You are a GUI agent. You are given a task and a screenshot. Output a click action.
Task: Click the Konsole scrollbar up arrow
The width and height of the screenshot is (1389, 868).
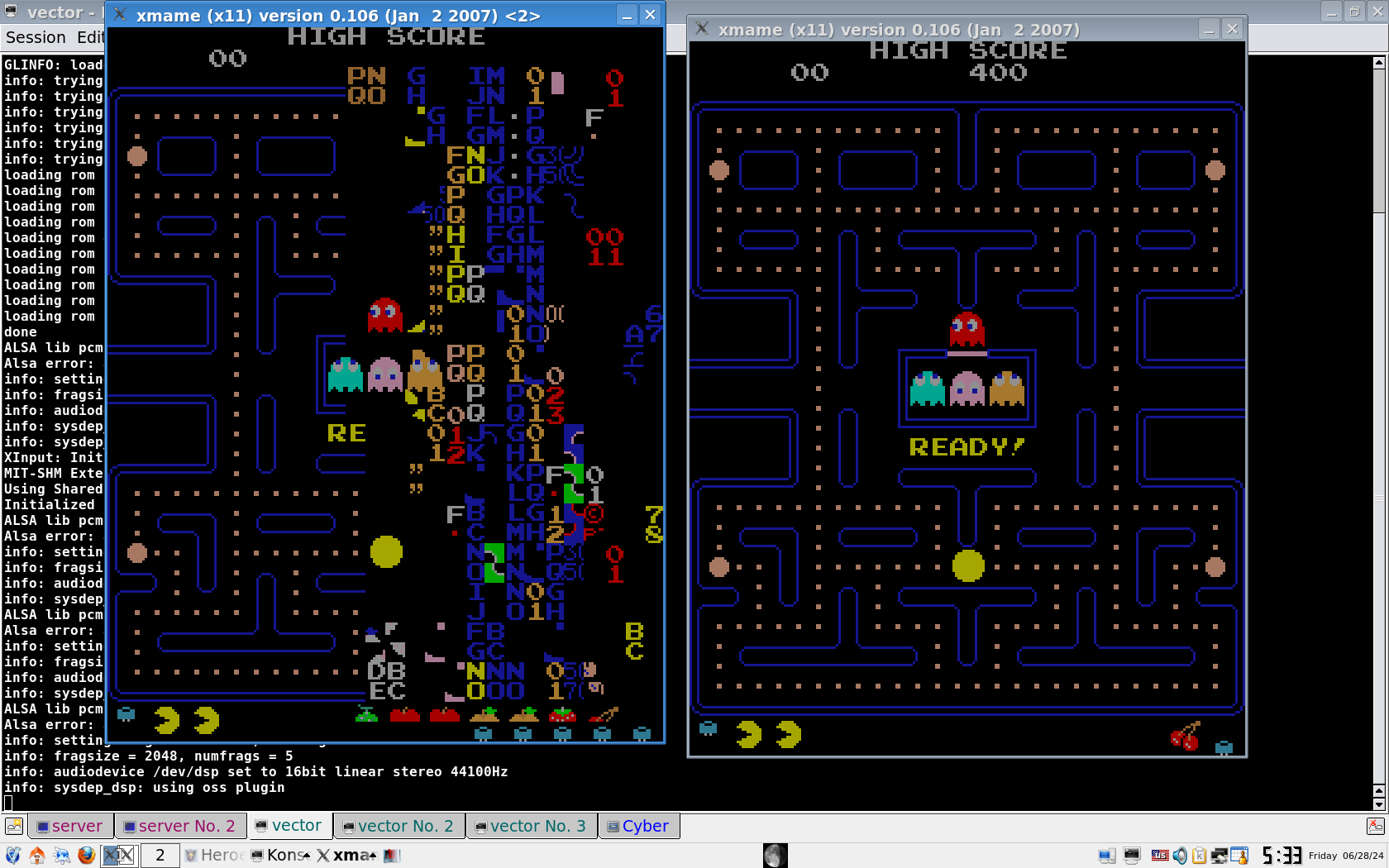click(x=1378, y=63)
